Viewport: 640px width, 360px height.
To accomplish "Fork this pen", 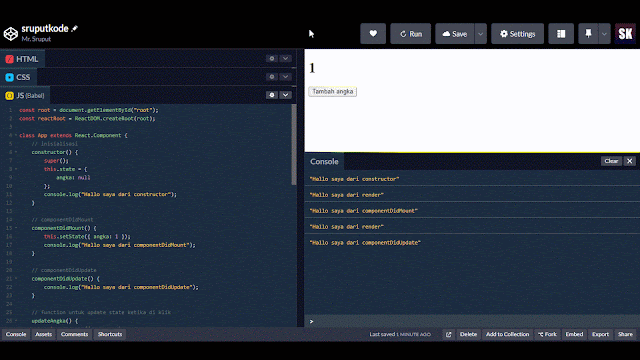I will click(547, 334).
